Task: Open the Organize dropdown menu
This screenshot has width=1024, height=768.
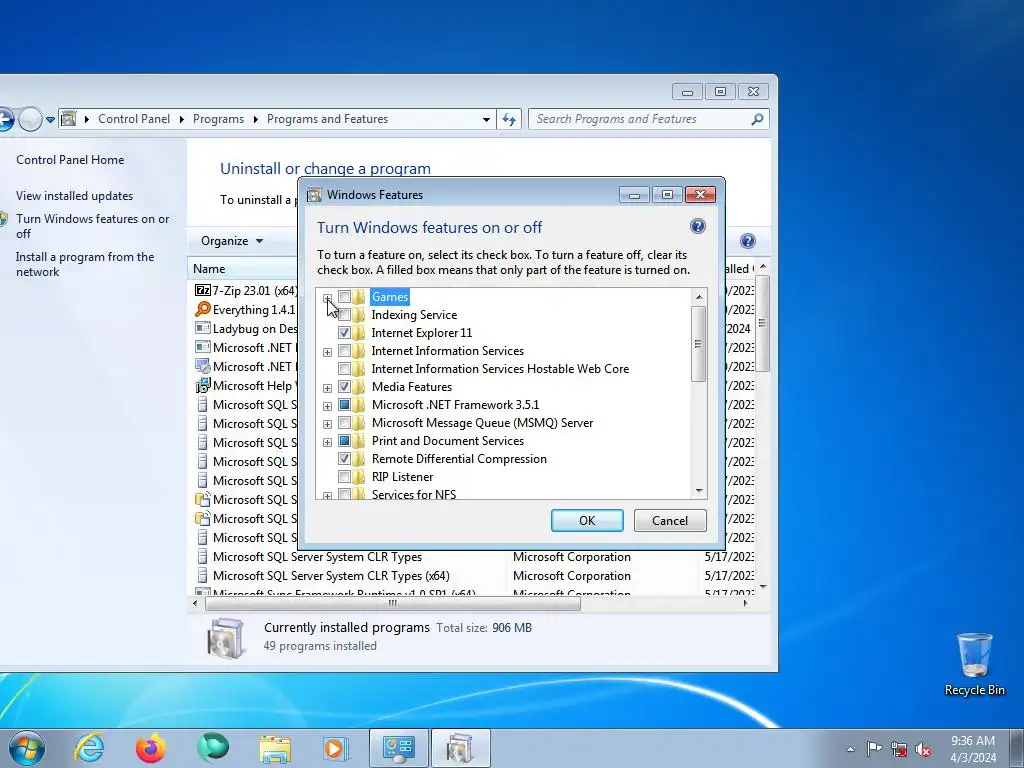Action: point(232,241)
